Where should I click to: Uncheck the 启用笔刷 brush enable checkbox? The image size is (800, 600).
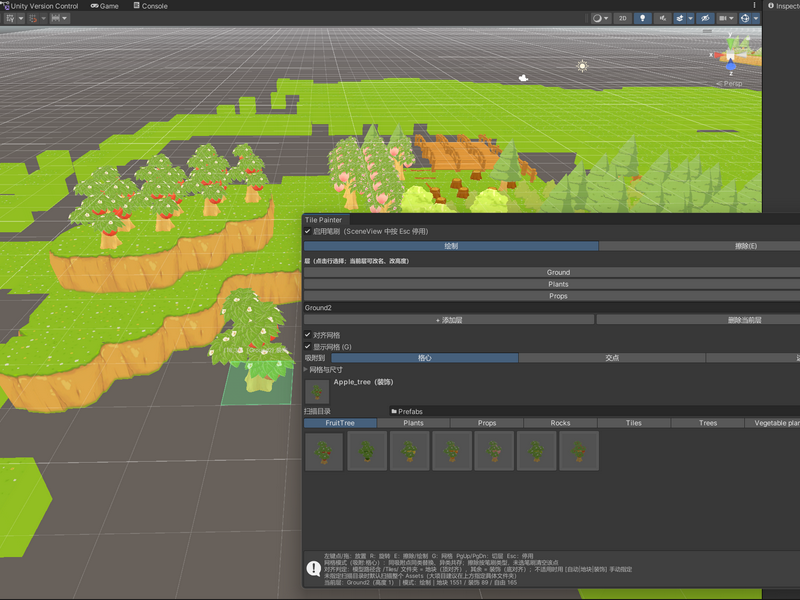[308, 231]
